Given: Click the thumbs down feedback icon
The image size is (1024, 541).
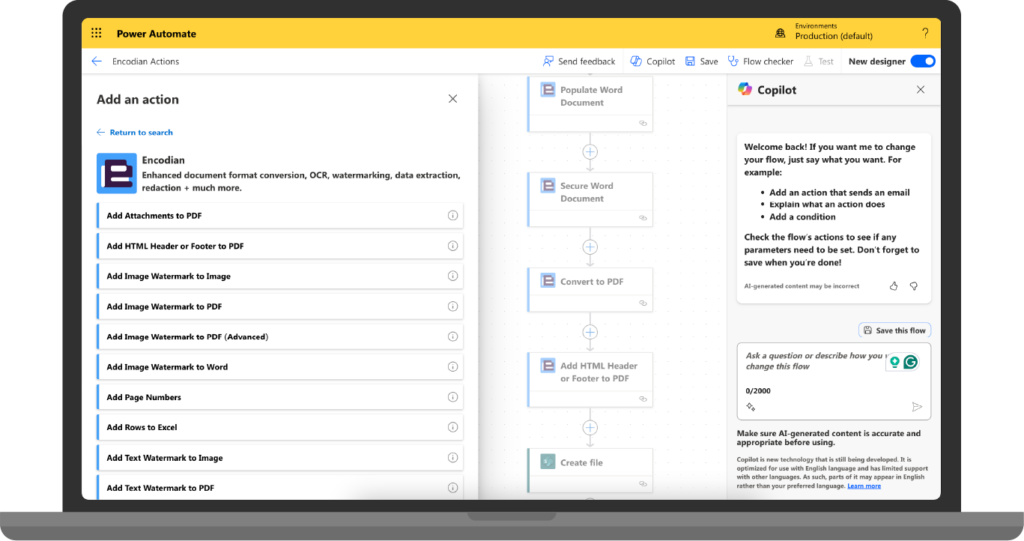Looking at the screenshot, I should 914,286.
